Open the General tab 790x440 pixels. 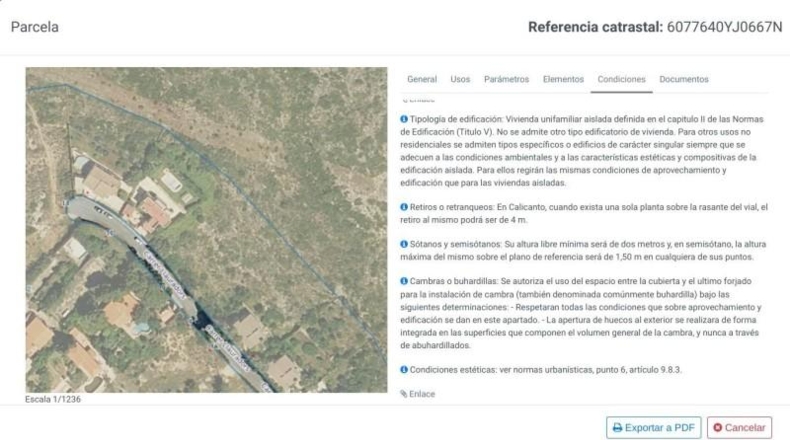point(422,79)
